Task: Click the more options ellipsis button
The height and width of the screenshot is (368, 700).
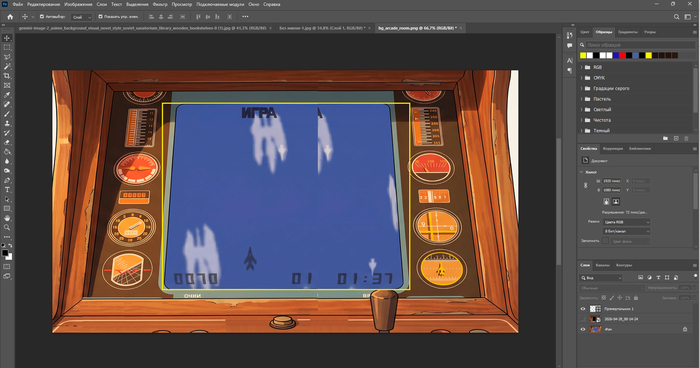Action: click(245, 17)
